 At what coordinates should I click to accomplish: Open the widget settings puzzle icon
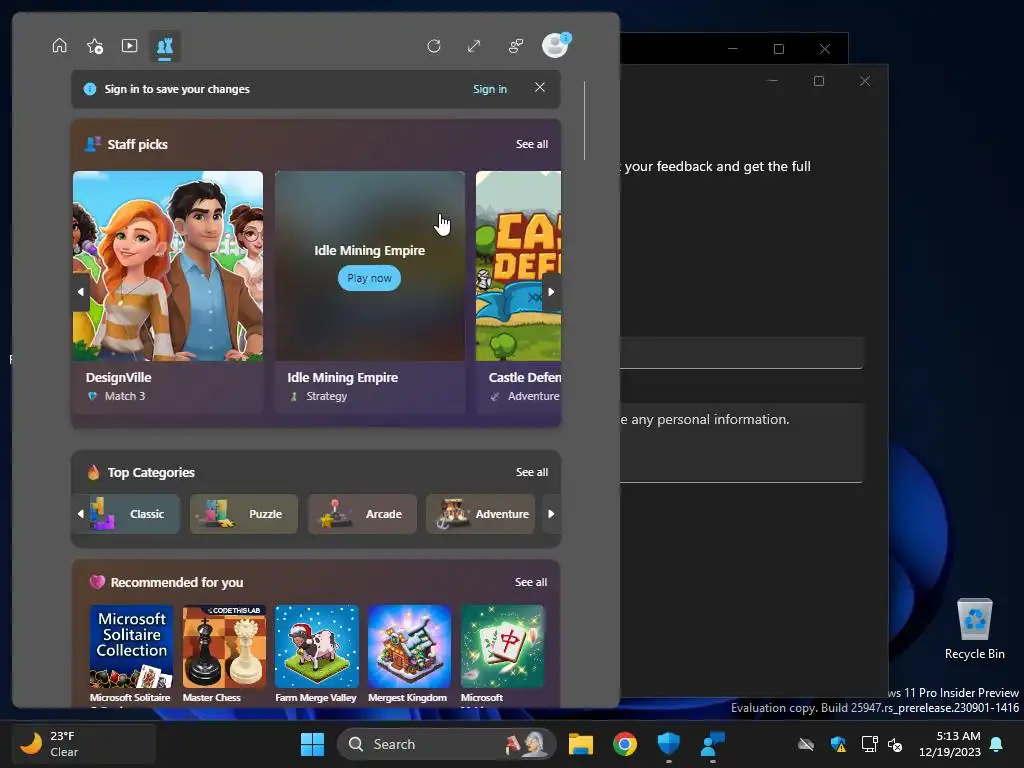(516, 46)
